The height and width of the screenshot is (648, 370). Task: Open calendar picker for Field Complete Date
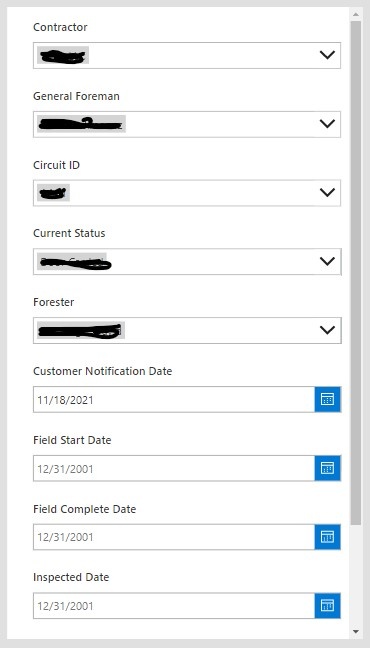(327, 537)
